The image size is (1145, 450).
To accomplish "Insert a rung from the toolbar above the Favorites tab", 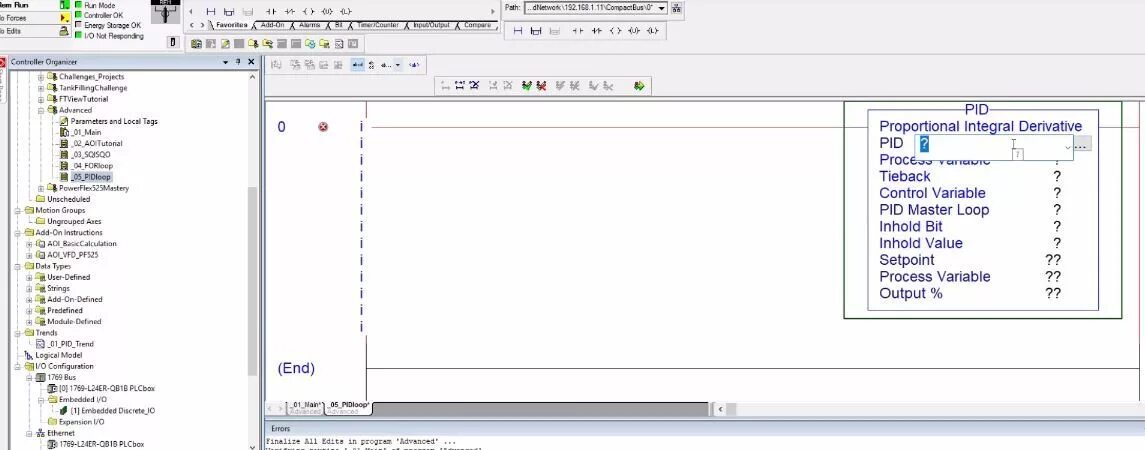I will point(211,12).
